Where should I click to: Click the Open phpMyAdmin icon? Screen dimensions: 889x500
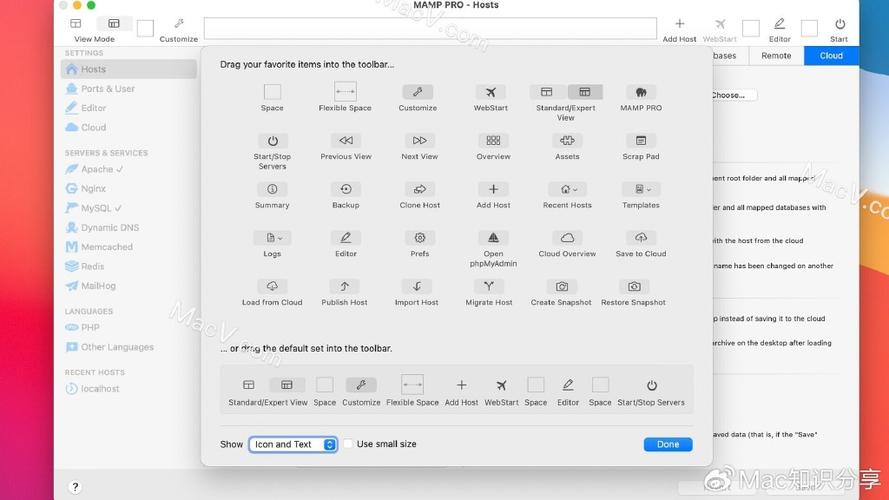coord(493,238)
